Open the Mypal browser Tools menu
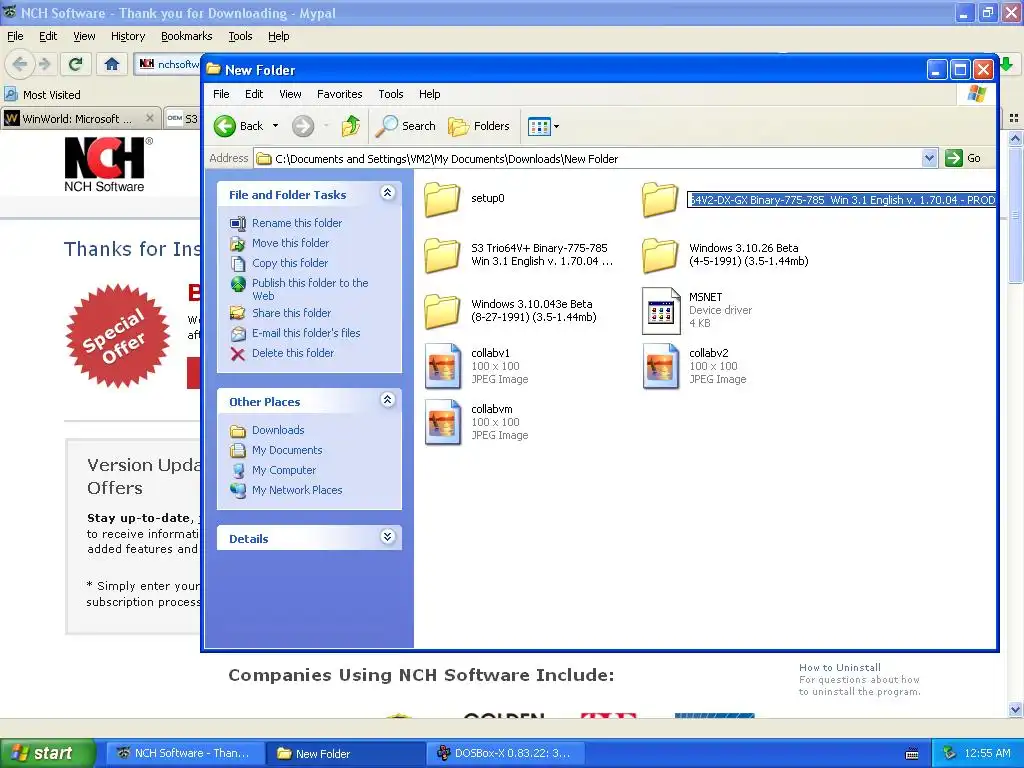Viewport: 1024px width, 768px height. coord(240,37)
